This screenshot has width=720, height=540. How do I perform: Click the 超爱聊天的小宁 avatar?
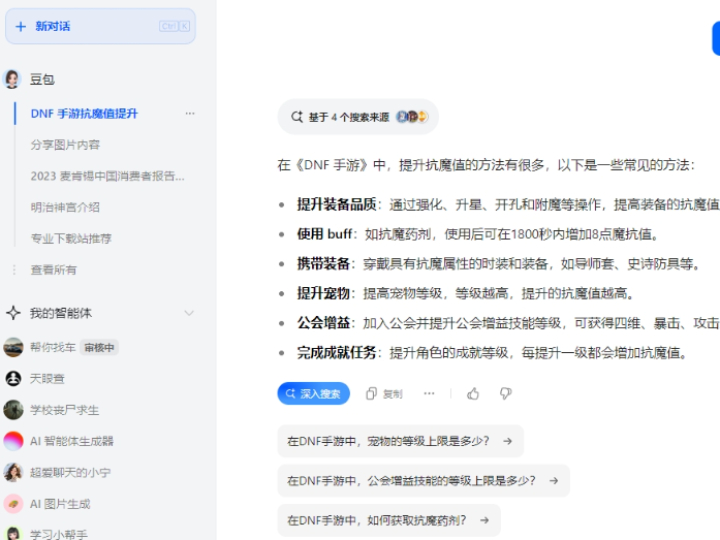(x=13, y=472)
